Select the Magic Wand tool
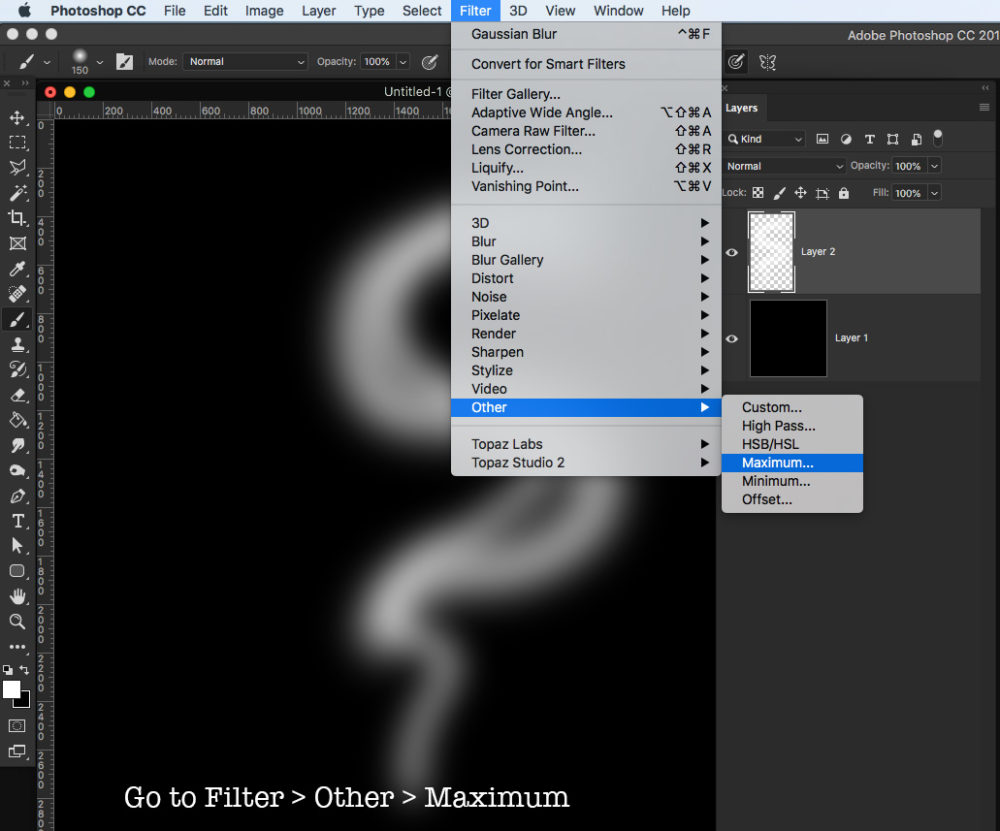Screen dimensions: 1000x831 click(17, 193)
